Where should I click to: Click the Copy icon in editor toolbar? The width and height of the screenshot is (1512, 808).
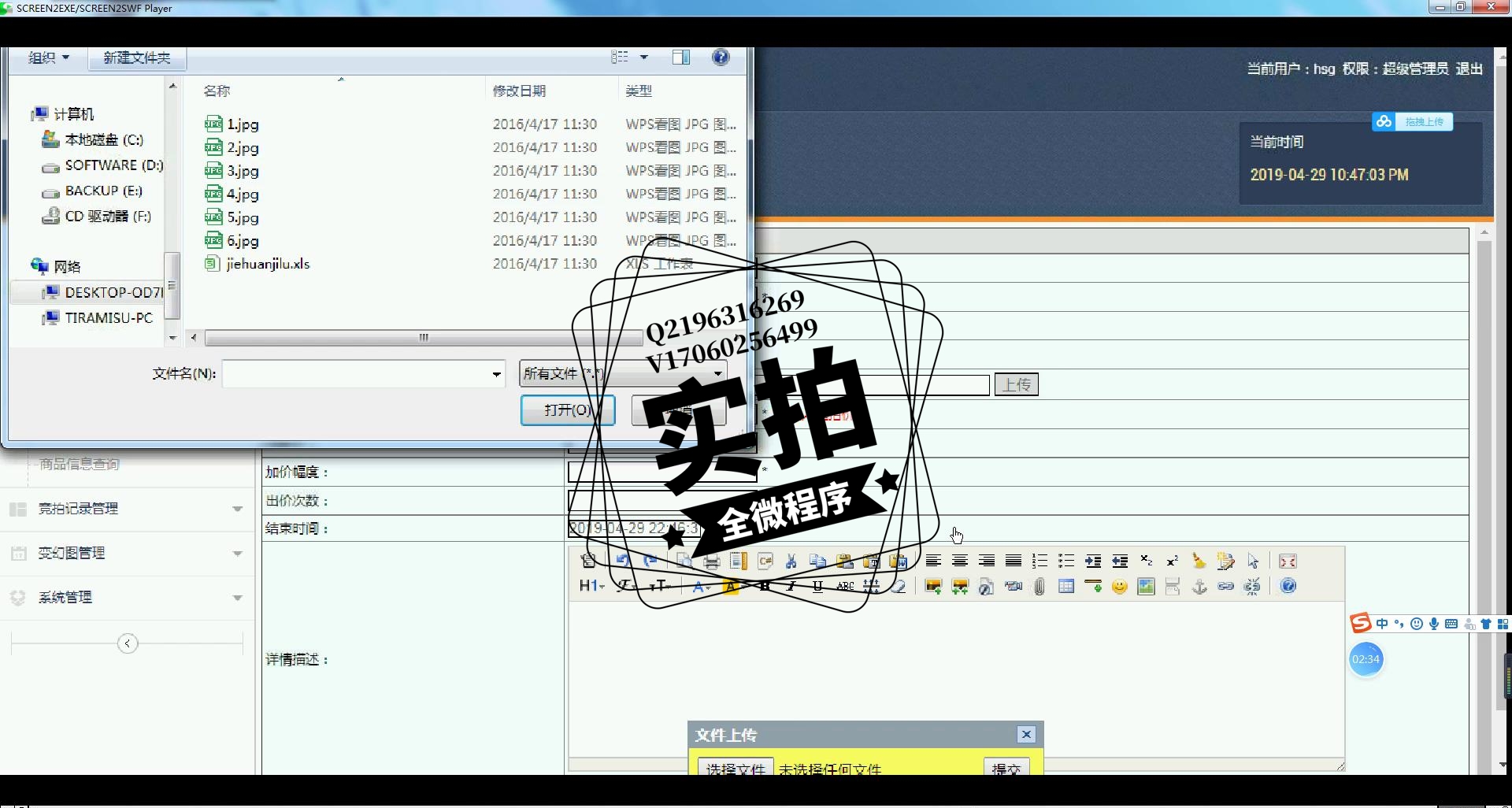point(818,562)
